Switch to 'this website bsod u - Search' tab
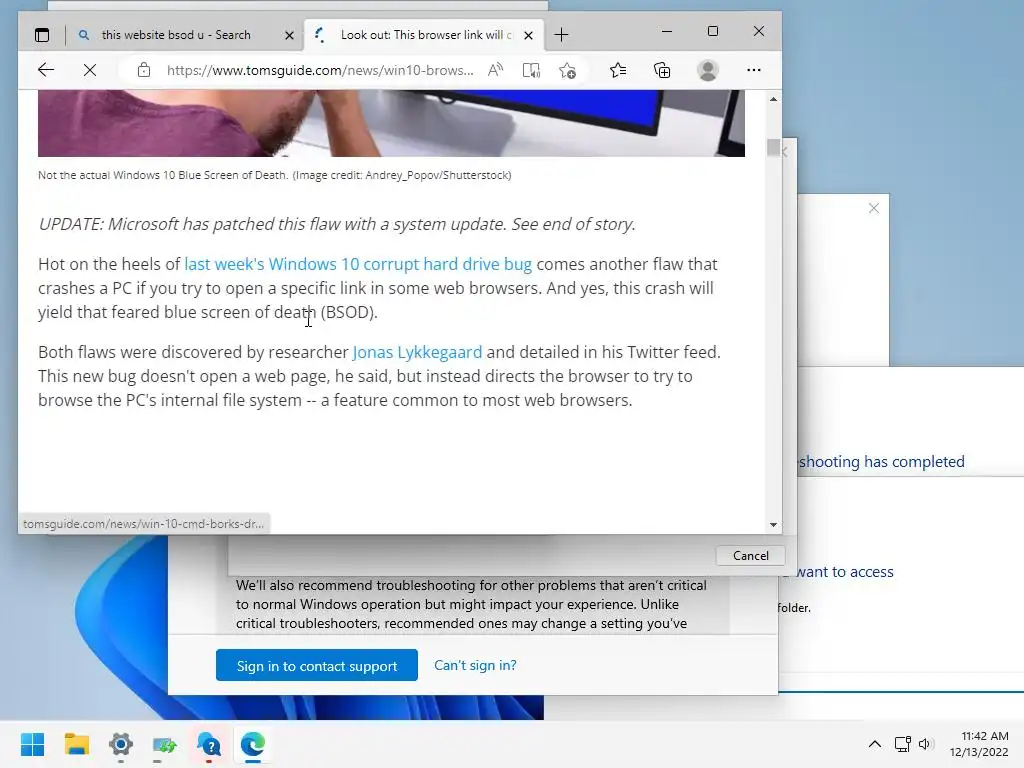The height and width of the screenshot is (768, 1024). tap(175, 35)
